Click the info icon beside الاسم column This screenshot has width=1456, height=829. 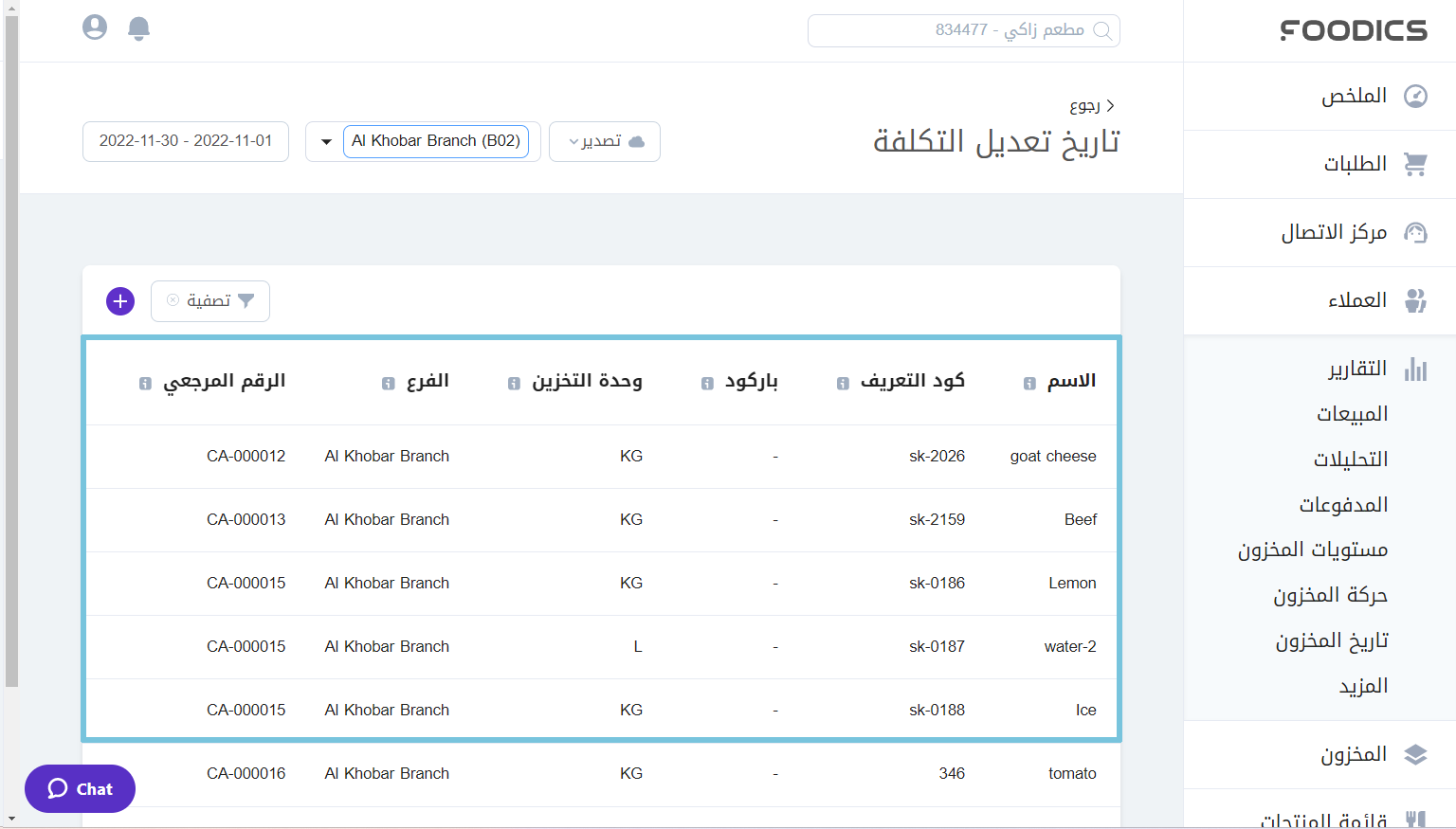[x=1029, y=384]
